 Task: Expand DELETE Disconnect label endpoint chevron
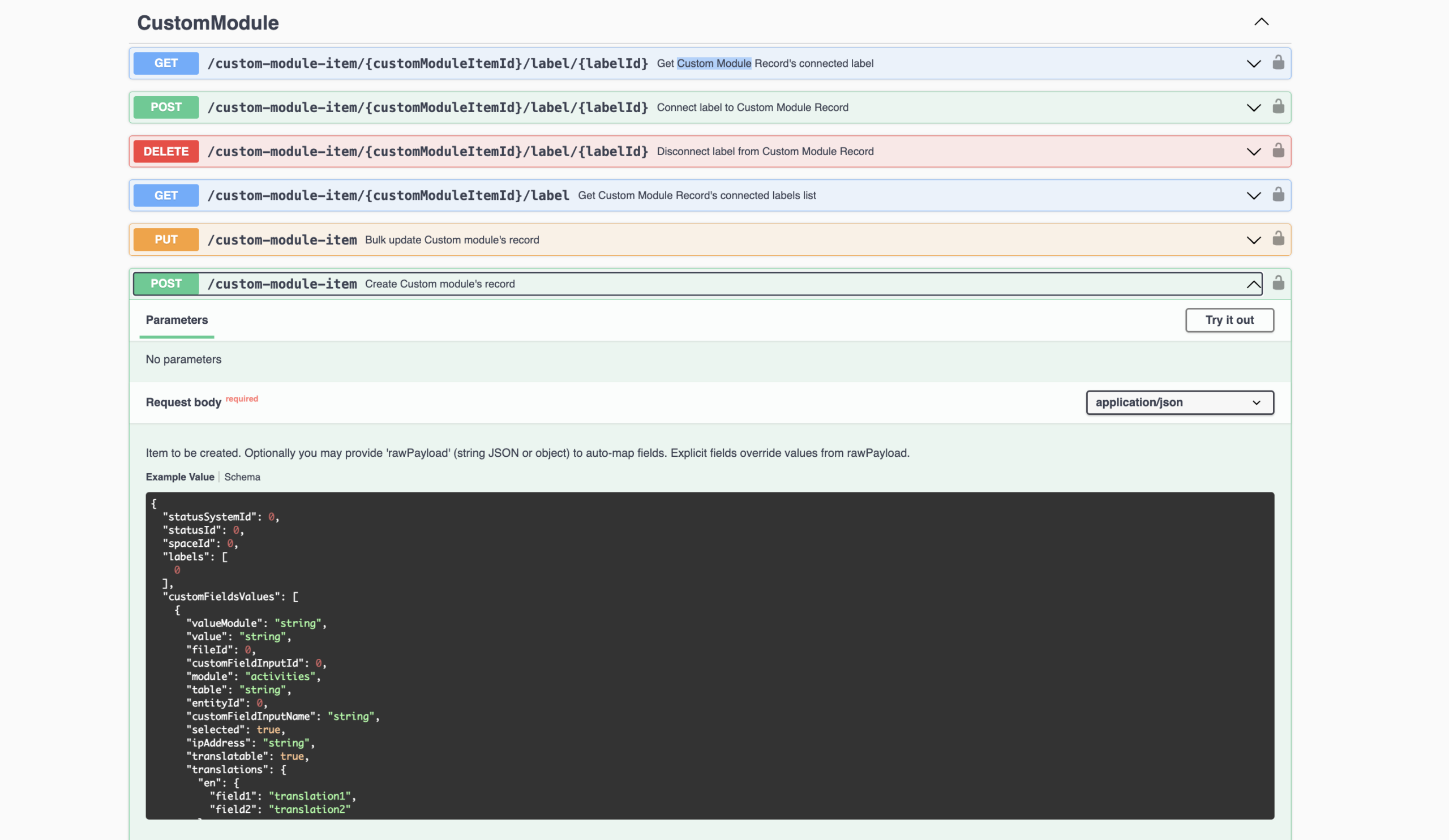pyautogui.click(x=1253, y=152)
